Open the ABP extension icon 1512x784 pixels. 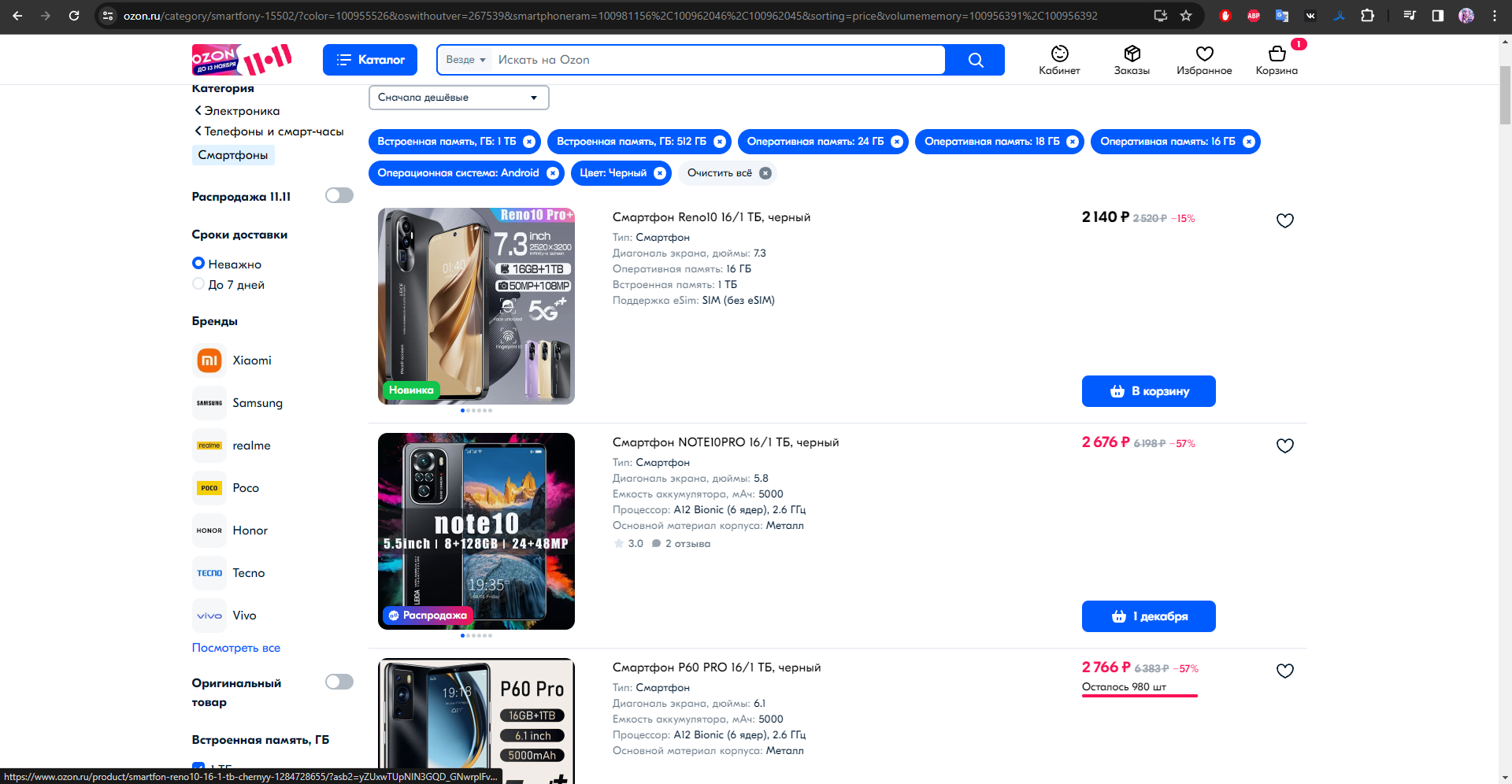[1254, 16]
